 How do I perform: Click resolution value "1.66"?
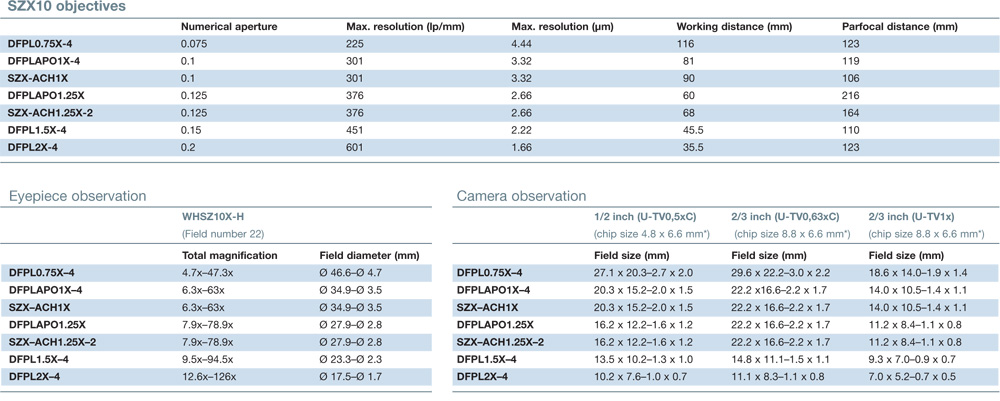[522, 147]
